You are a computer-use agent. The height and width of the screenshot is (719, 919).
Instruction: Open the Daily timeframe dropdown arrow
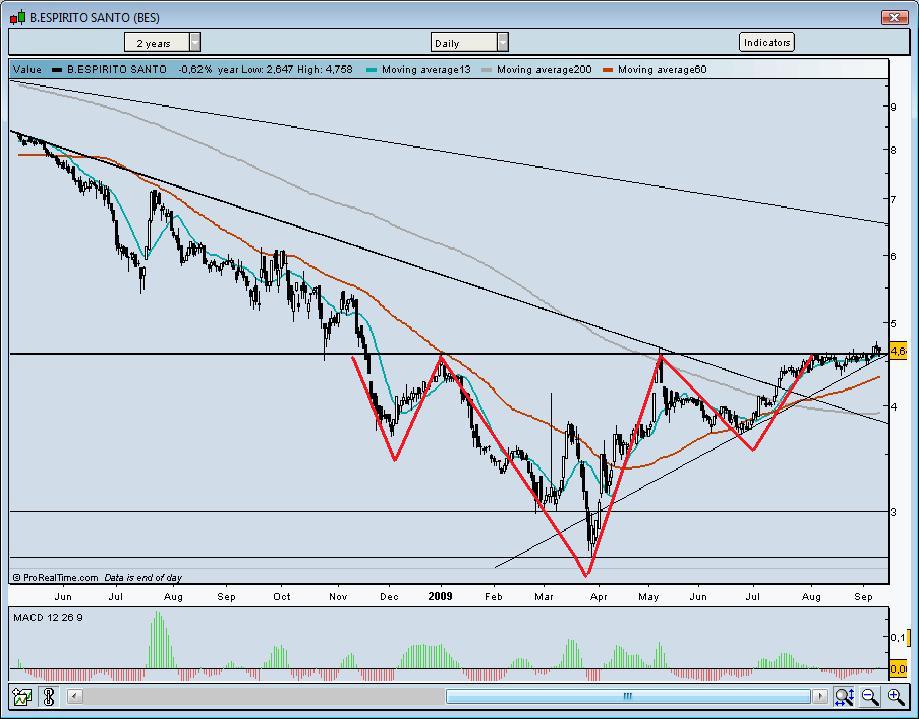503,43
